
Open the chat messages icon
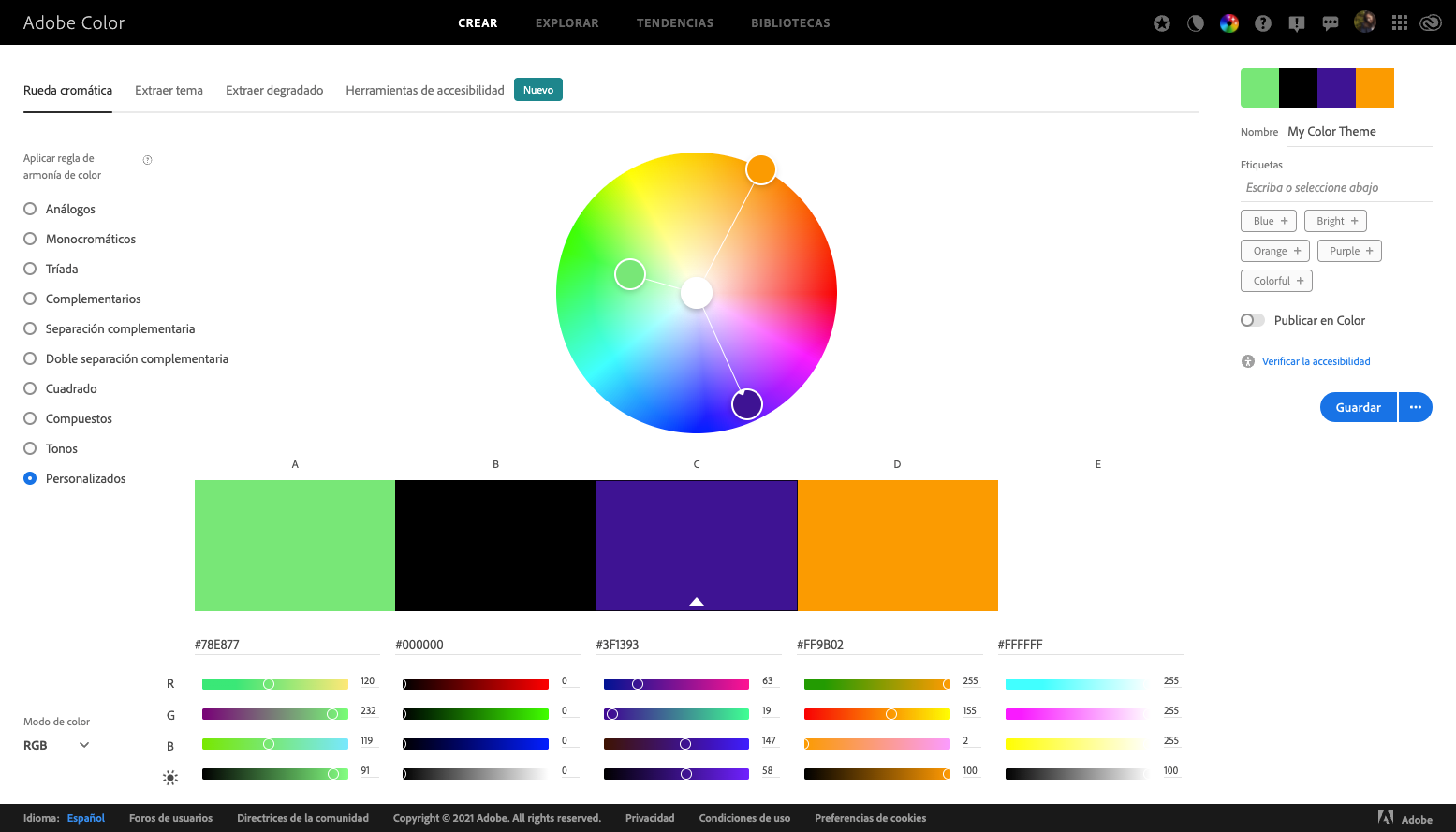point(1331,22)
